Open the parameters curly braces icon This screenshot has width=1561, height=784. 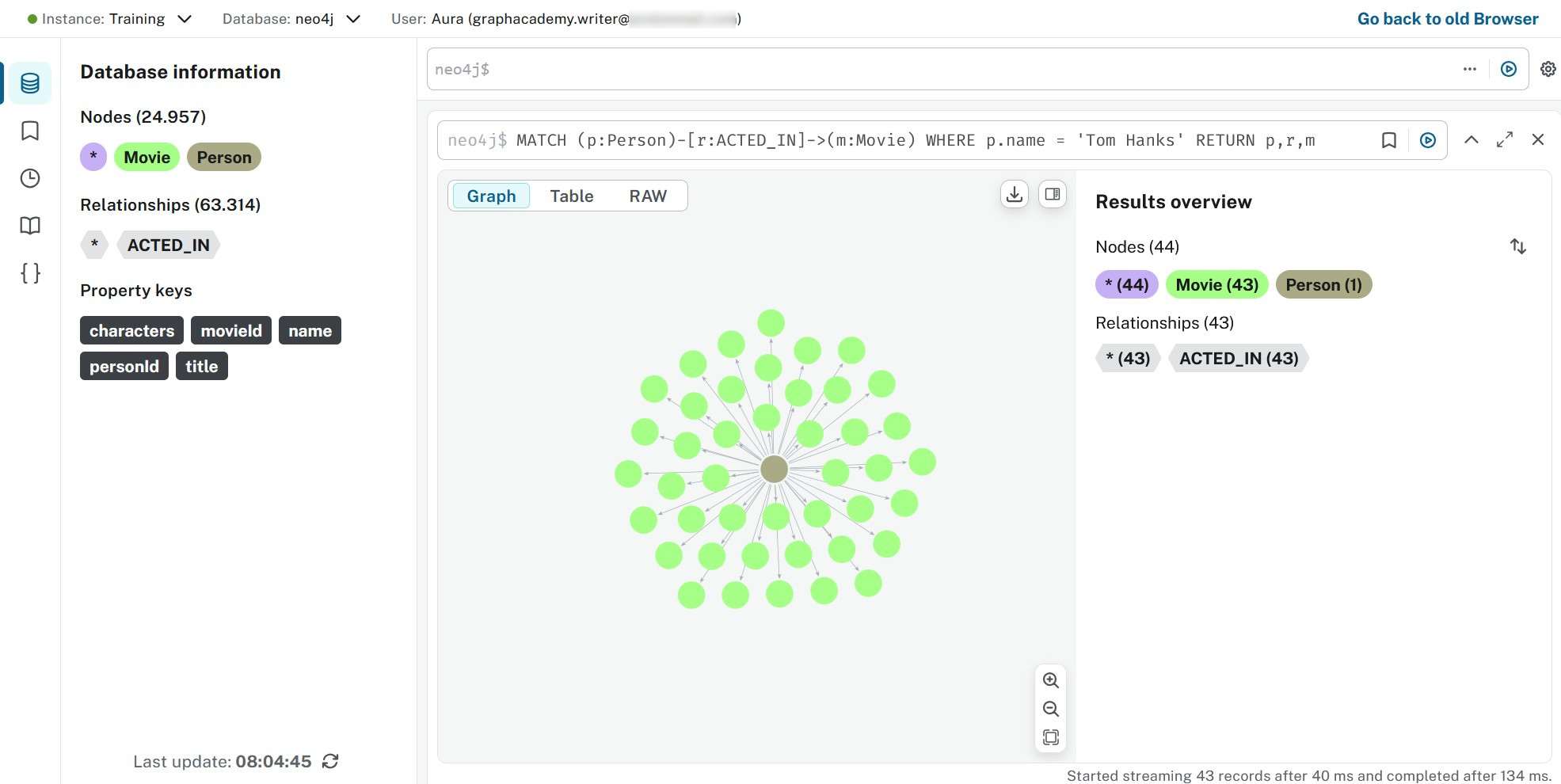30,273
